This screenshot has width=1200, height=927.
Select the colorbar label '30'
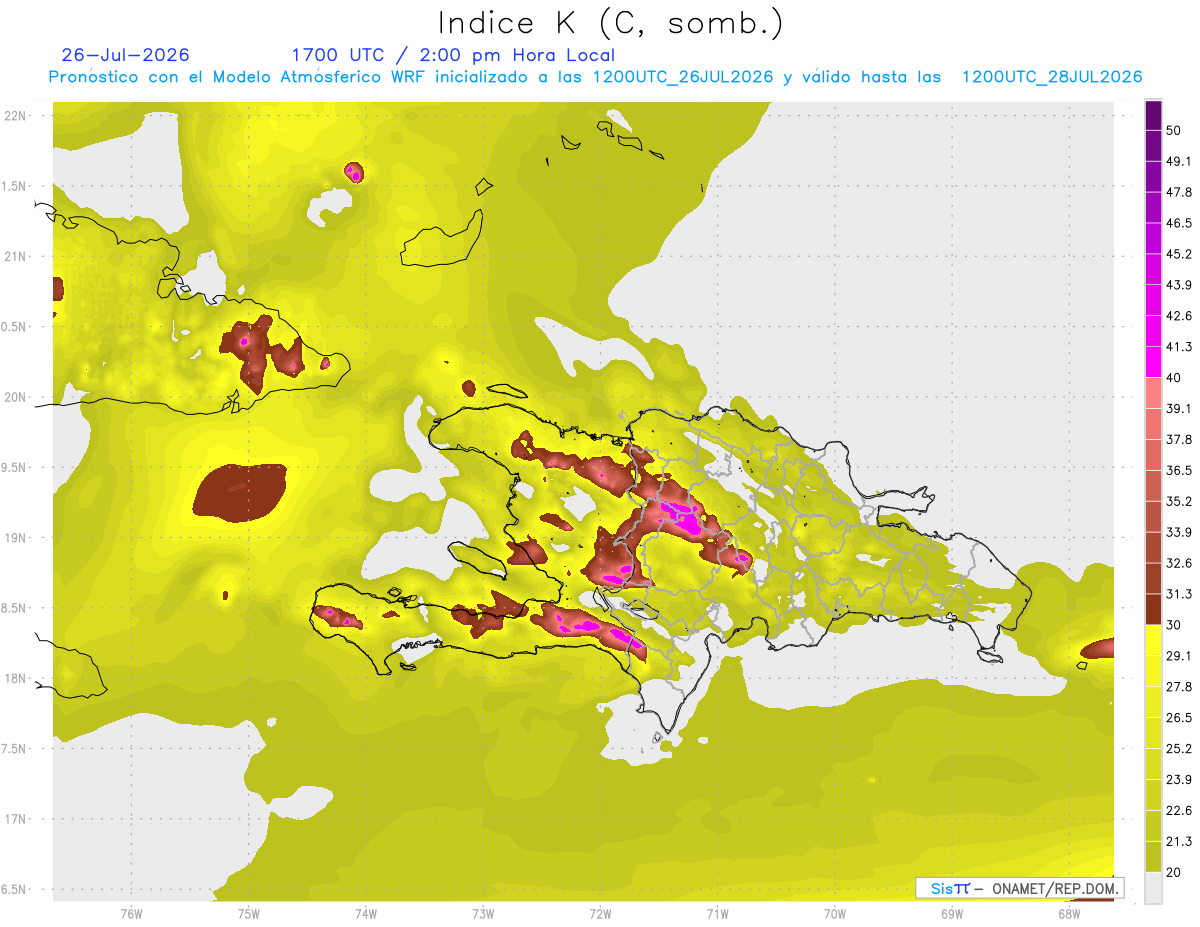coord(1175,625)
